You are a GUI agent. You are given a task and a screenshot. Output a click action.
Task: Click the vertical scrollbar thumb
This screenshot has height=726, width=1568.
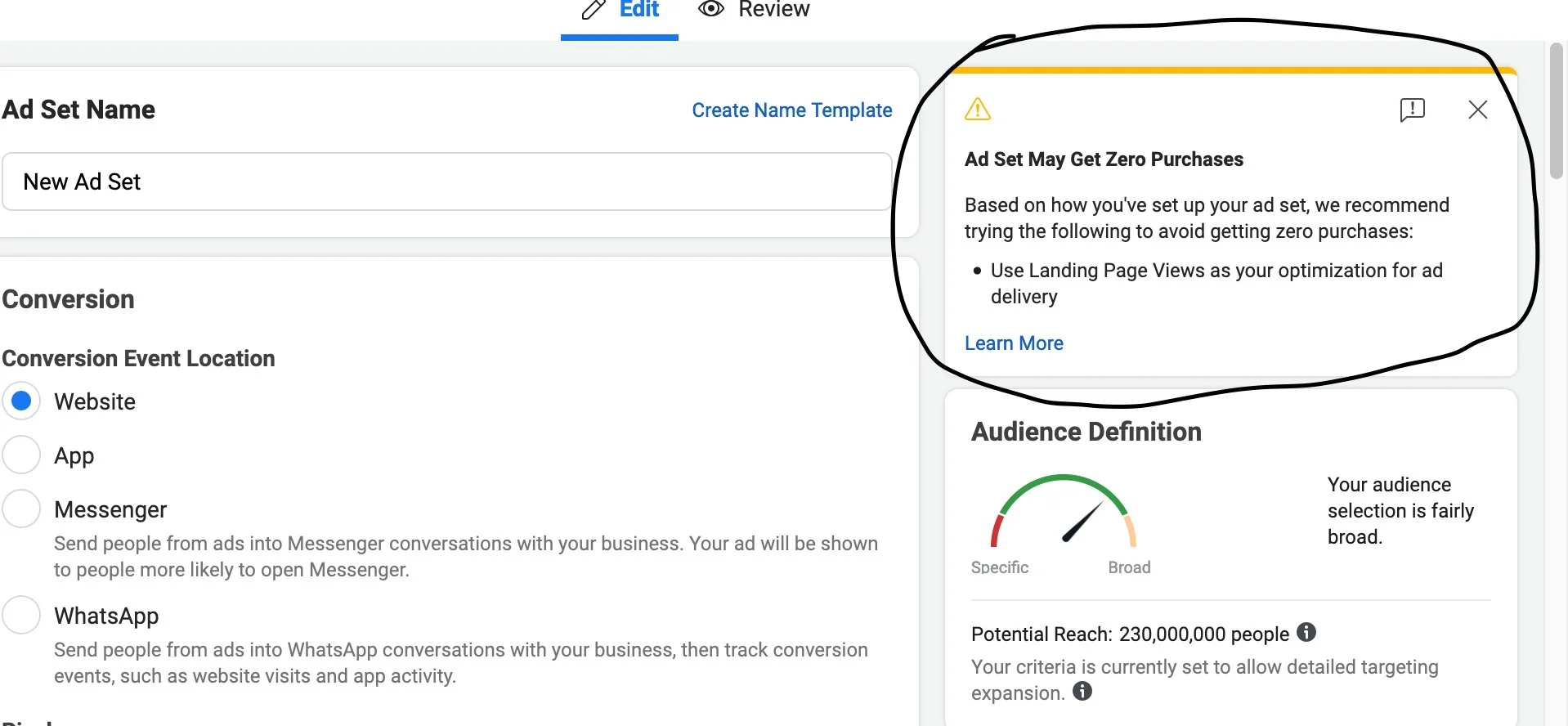(1556, 110)
